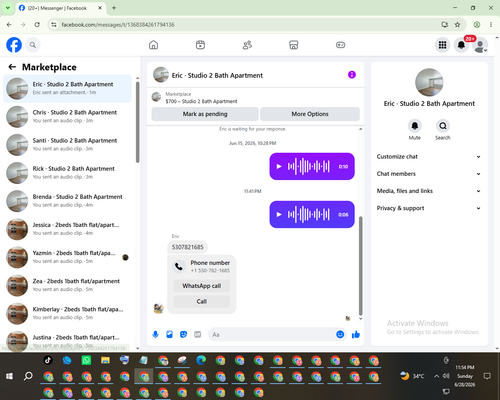Open WhatsApp from the taskbar

[86, 360]
